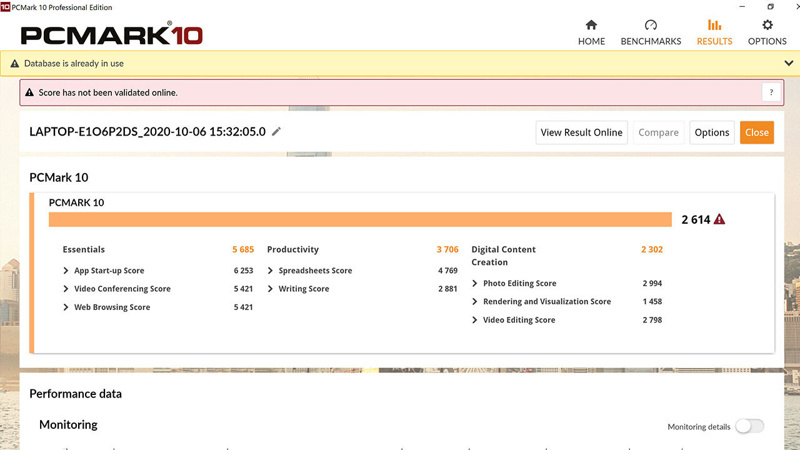
Task: Click Photo Editing value 2 994
Action: pyautogui.click(x=652, y=283)
